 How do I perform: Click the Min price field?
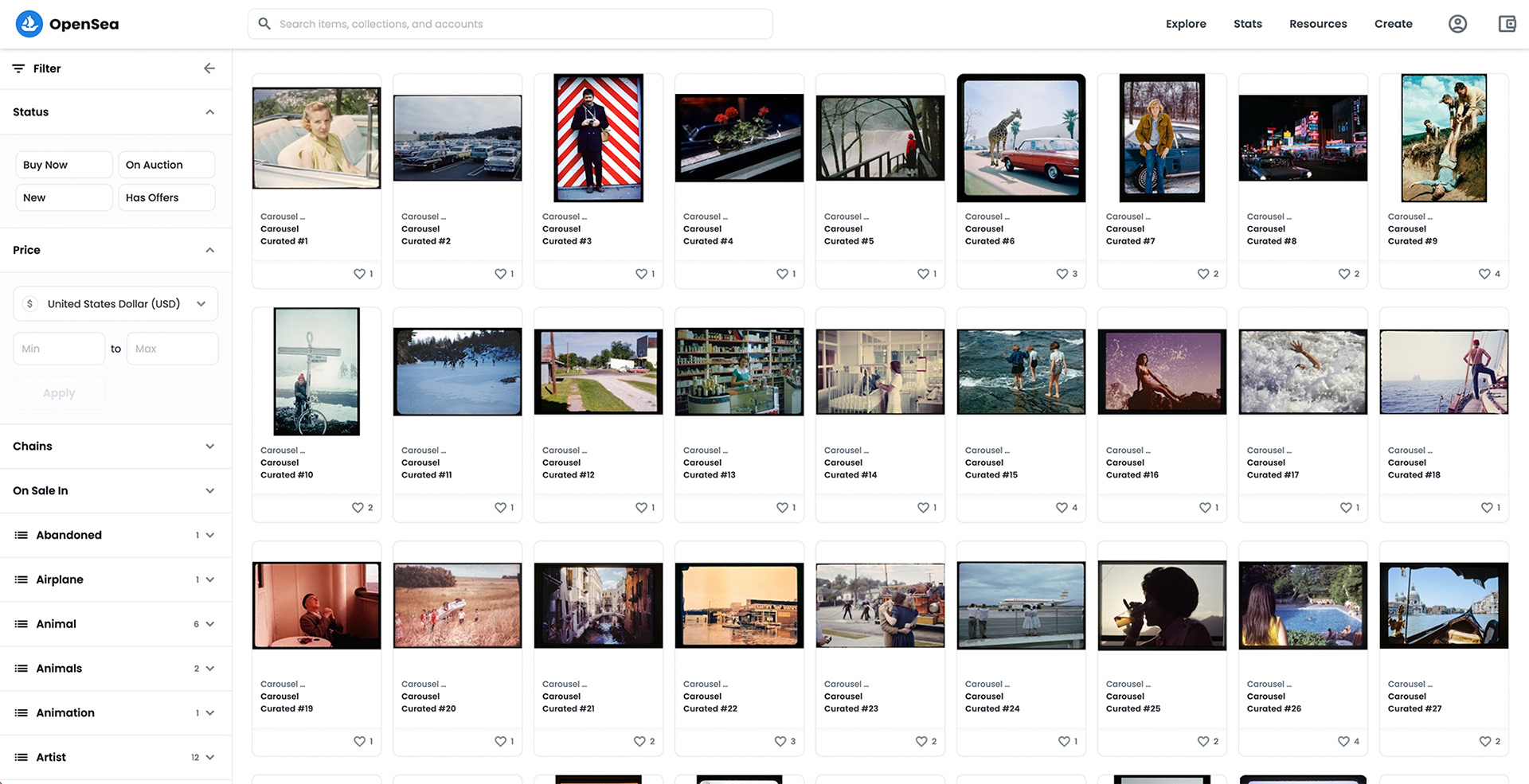pyautogui.click(x=59, y=349)
